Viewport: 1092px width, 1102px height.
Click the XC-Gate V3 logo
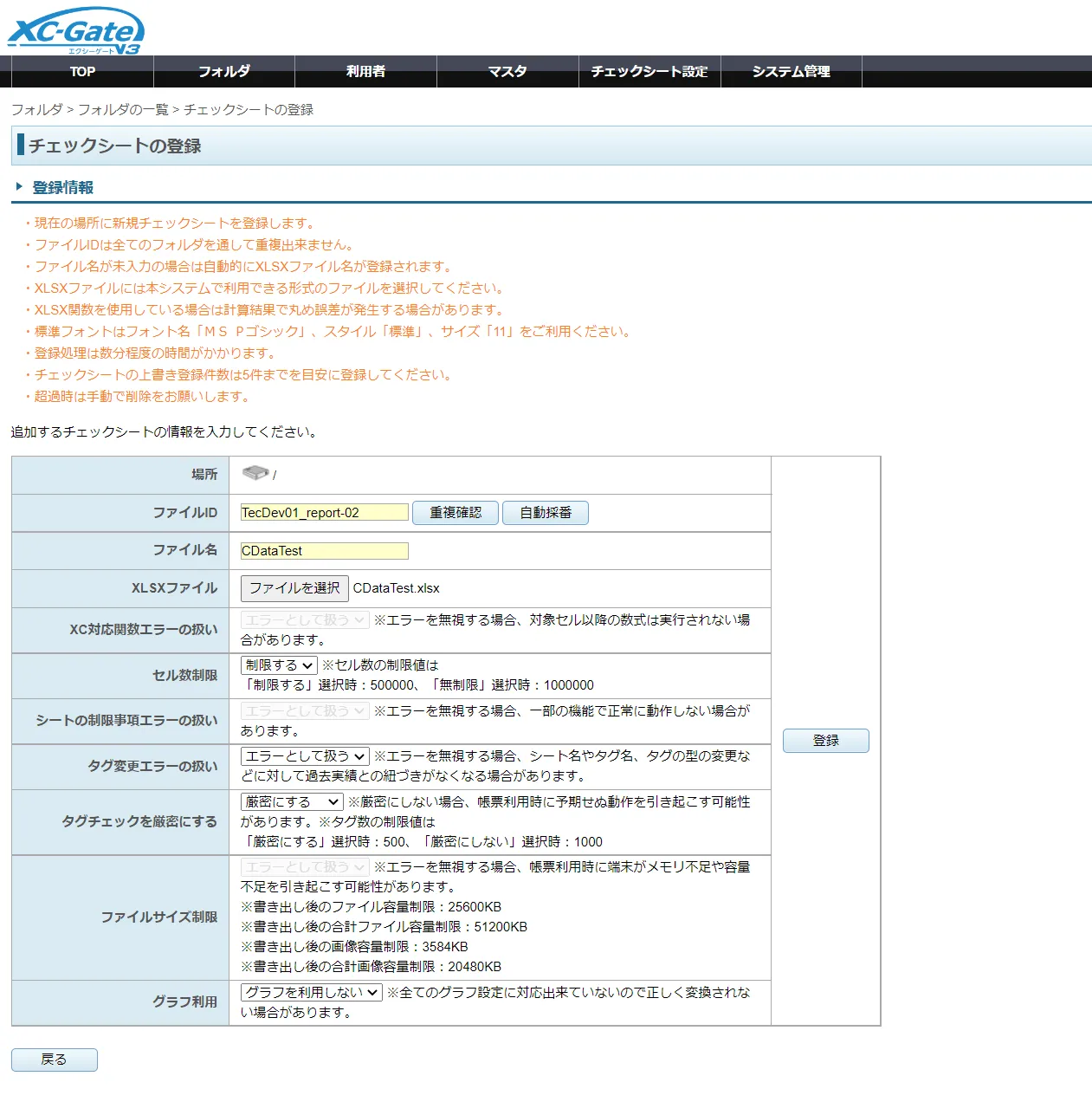point(74,30)
